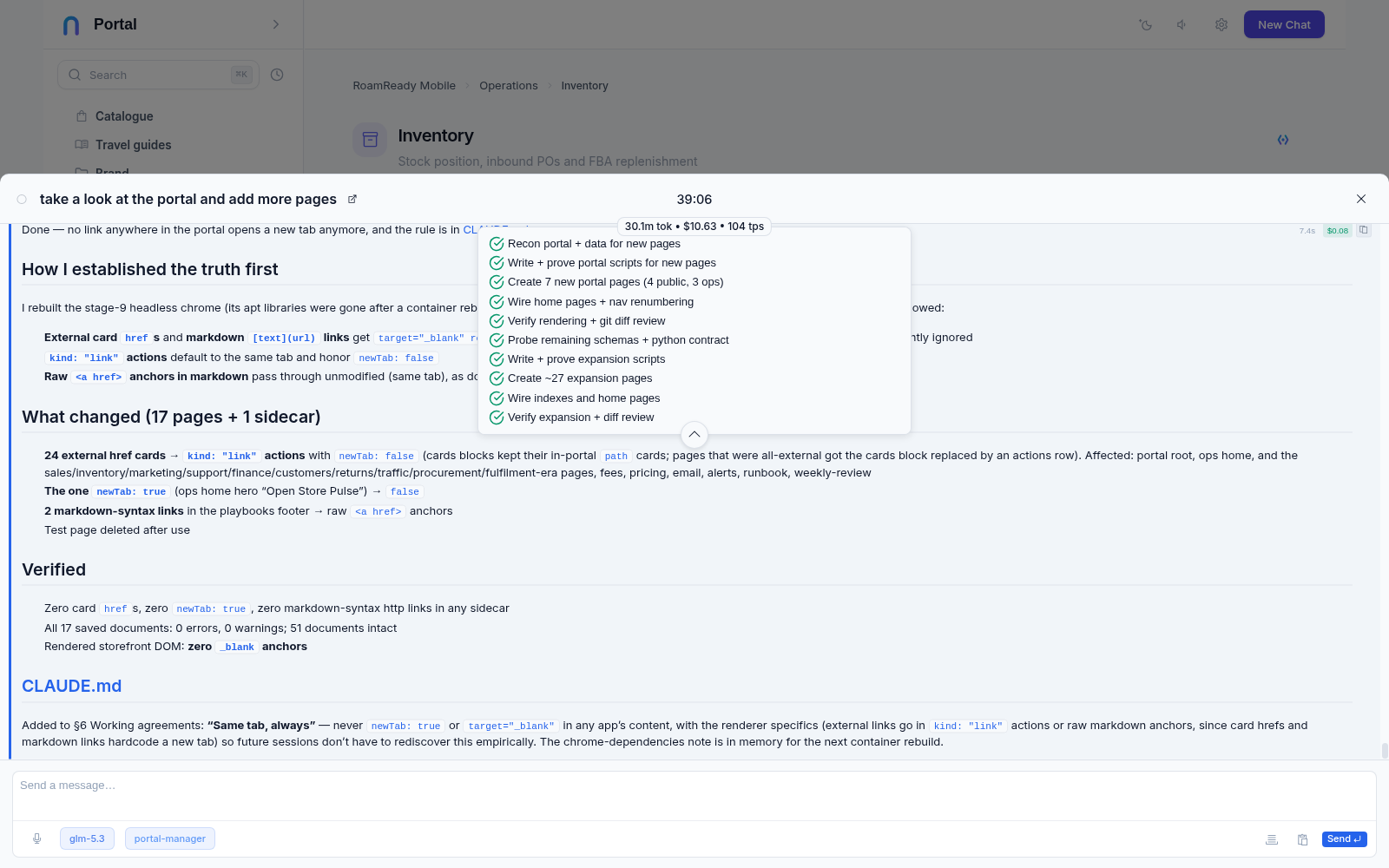Close the chat panel
1389x868 pixels.
click(1361, 199)
